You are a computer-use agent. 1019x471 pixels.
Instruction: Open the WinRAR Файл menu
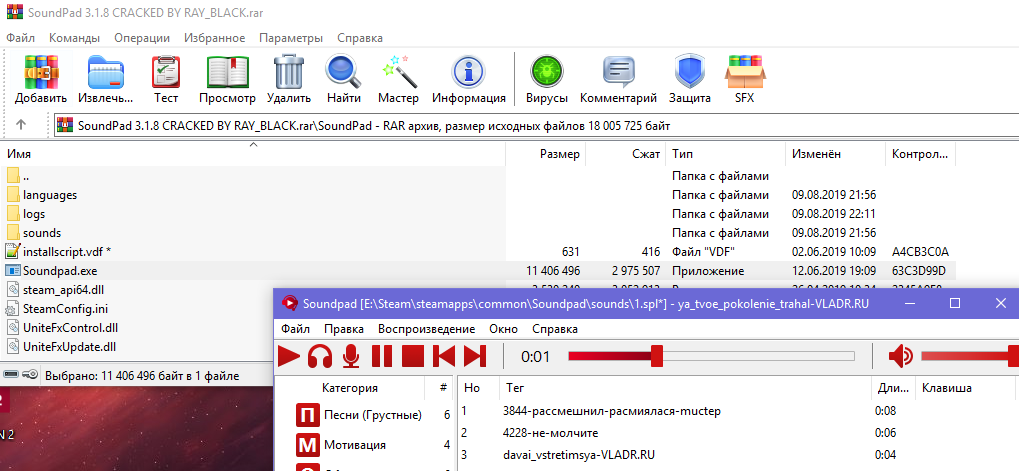point(21,38)
